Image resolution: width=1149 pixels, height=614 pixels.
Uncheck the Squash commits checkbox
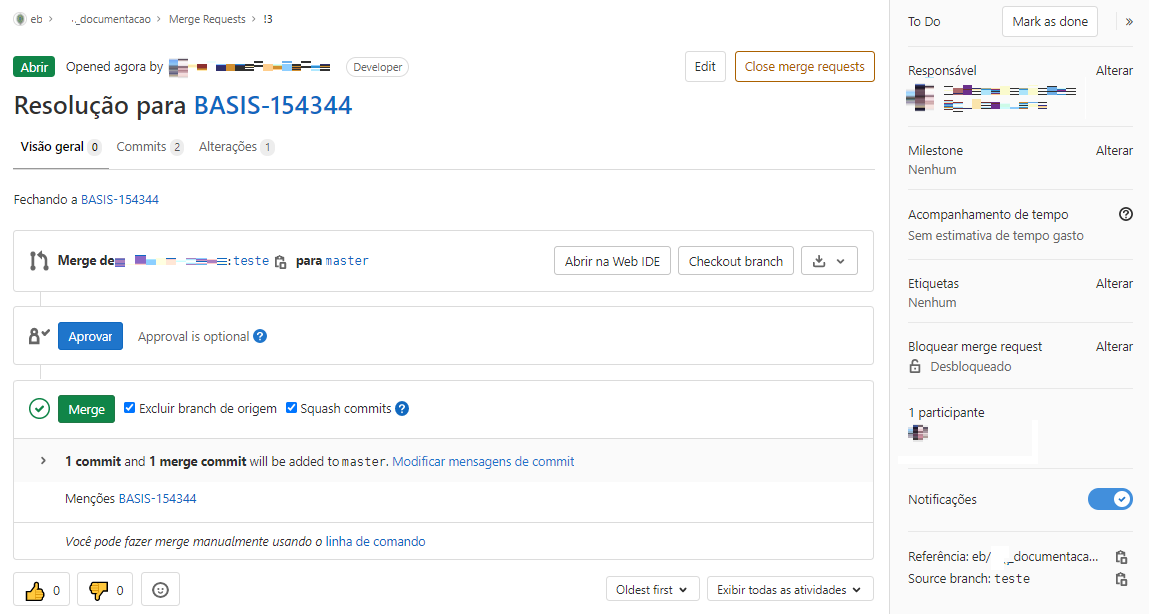coord(291,408)
